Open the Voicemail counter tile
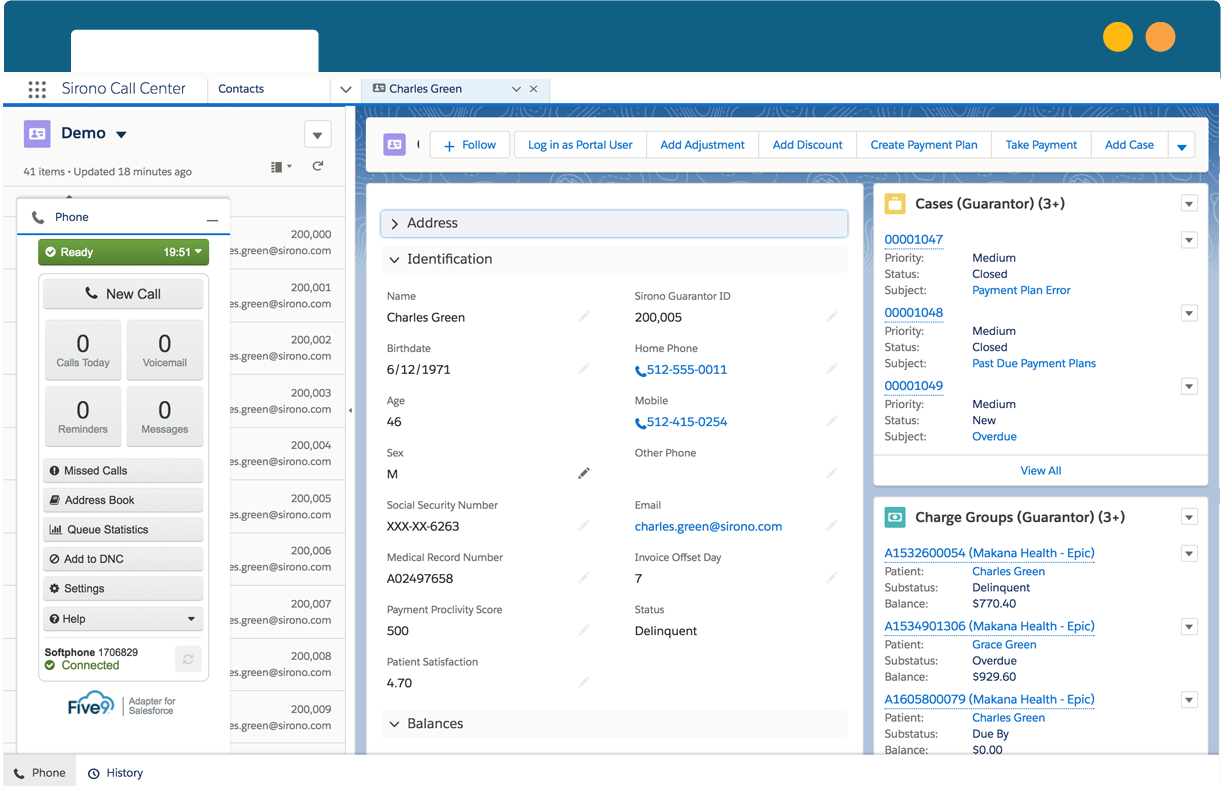This screenshot has width=1224, height=786. (x=165, y=350)
